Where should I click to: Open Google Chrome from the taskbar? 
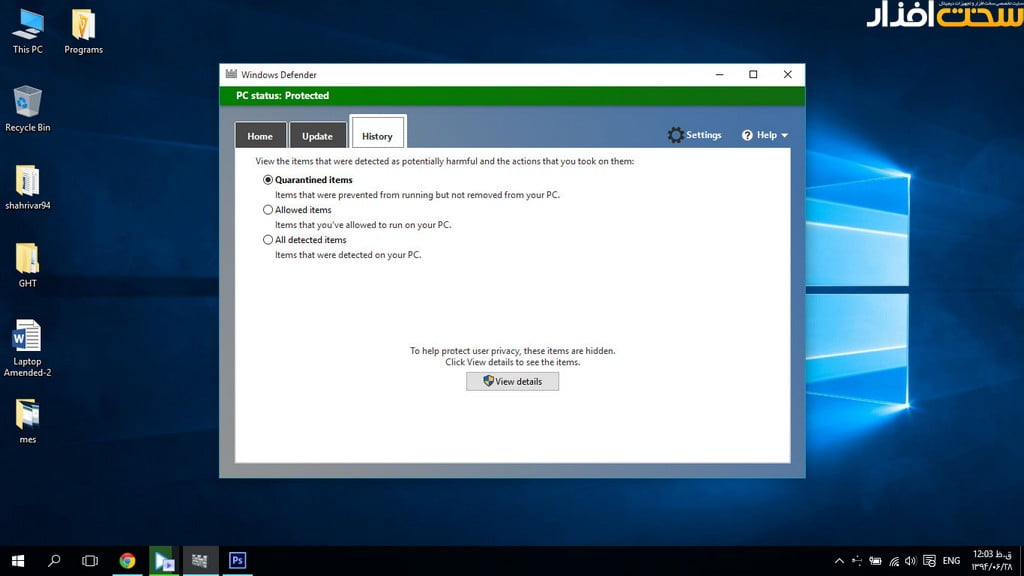point(127,560)
